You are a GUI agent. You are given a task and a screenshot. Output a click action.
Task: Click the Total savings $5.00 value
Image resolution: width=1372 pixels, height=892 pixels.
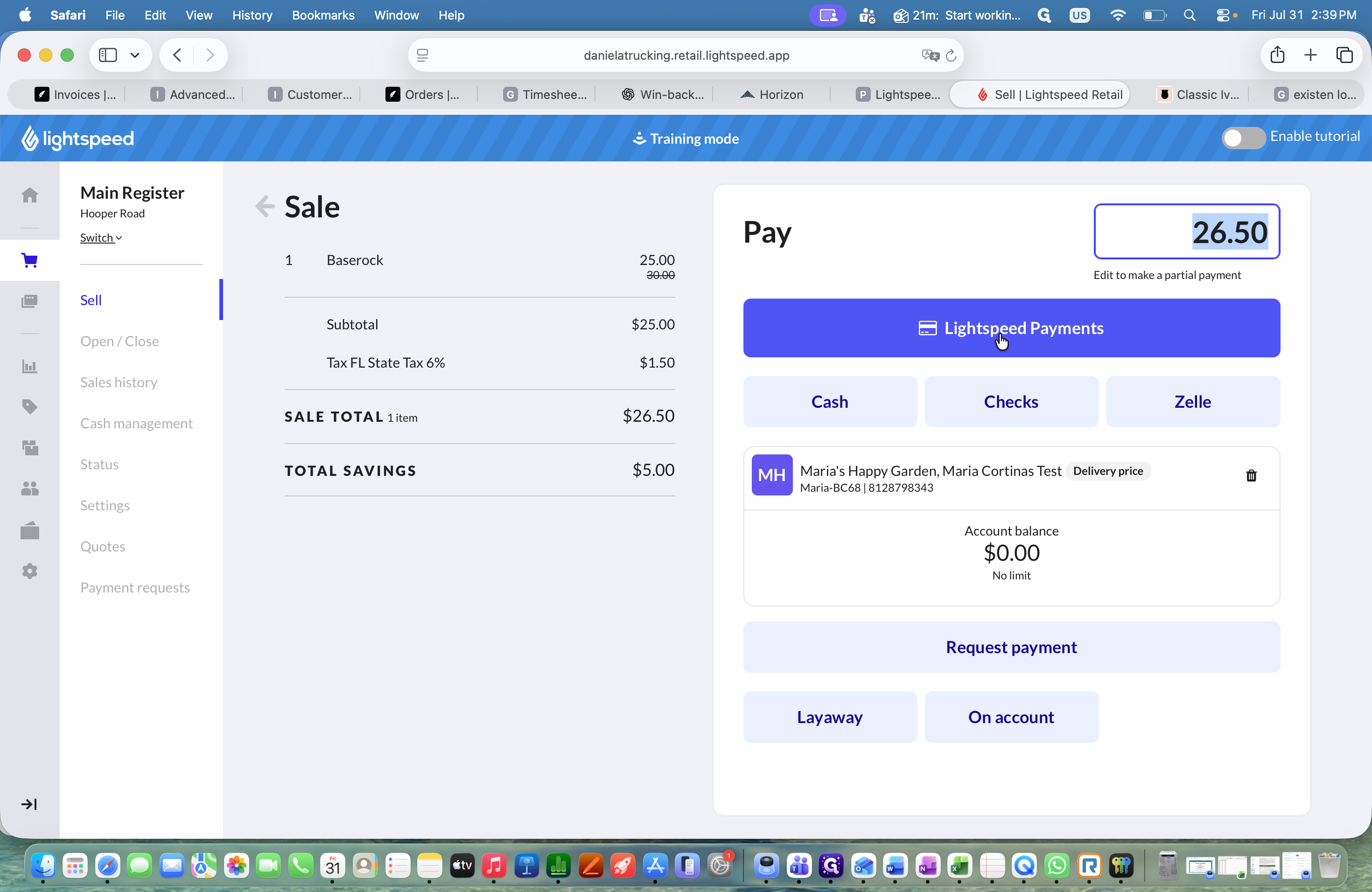point(653,470)
